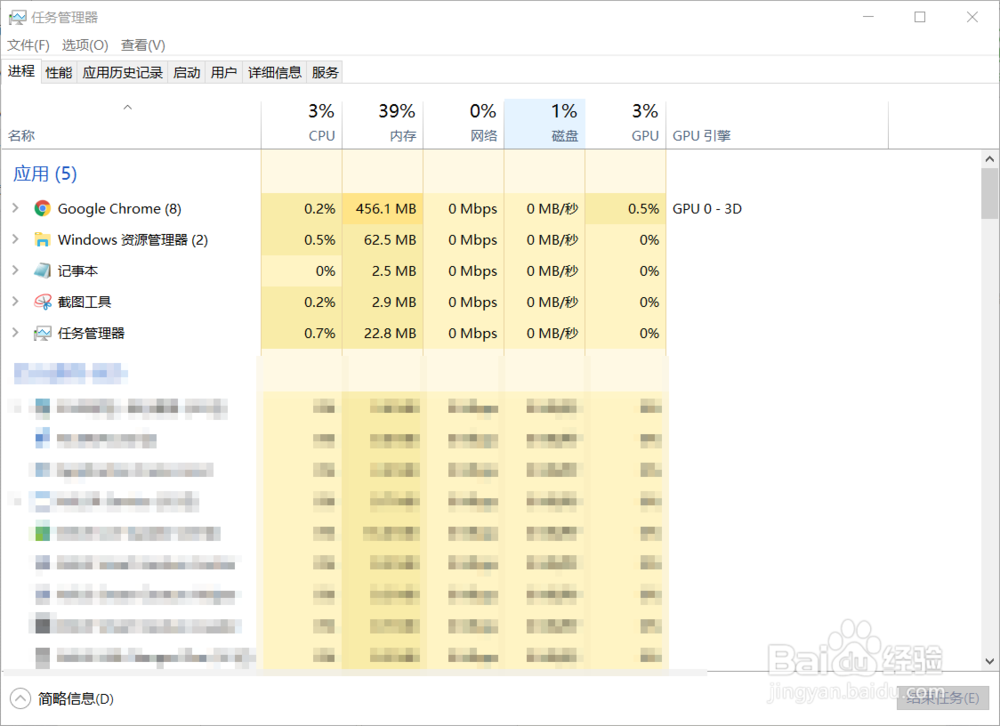Open the 文件(F) menu
This screenshot has width=1000, height=726.
pyautogui.click(x=29, y=45)
